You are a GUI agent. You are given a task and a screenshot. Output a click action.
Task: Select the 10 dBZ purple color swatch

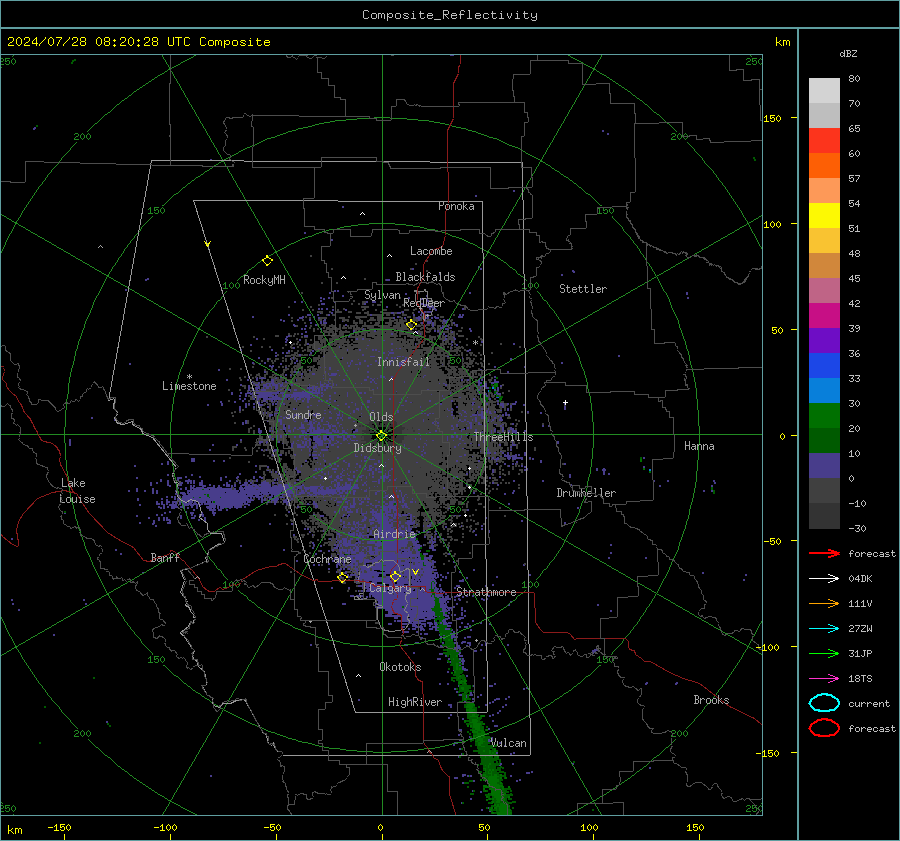[824, 465]
